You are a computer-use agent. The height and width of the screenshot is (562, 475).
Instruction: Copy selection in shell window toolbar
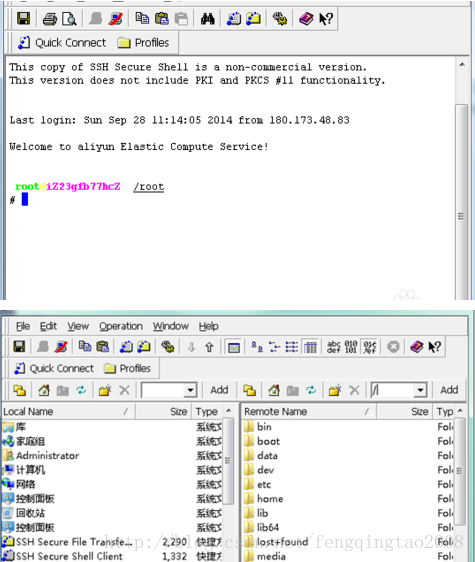click(142, 18)
